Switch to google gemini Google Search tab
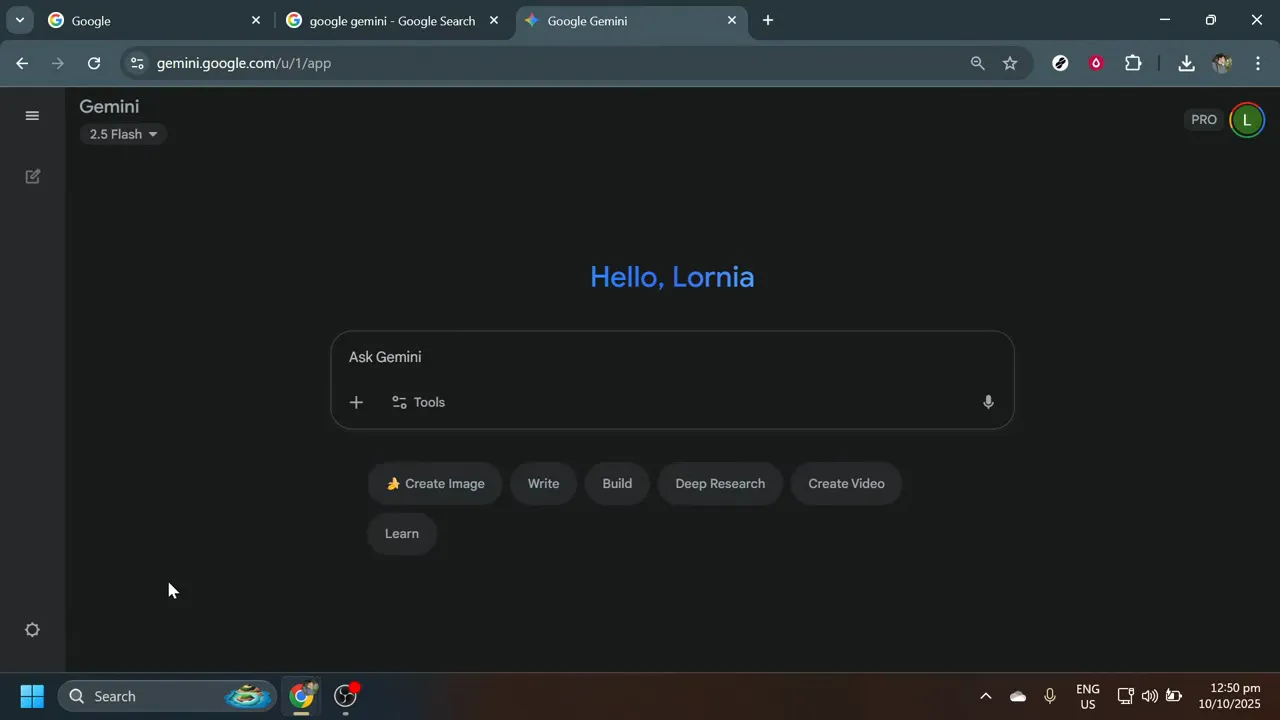Screen dimensions: 1280x720 (392, 20)
